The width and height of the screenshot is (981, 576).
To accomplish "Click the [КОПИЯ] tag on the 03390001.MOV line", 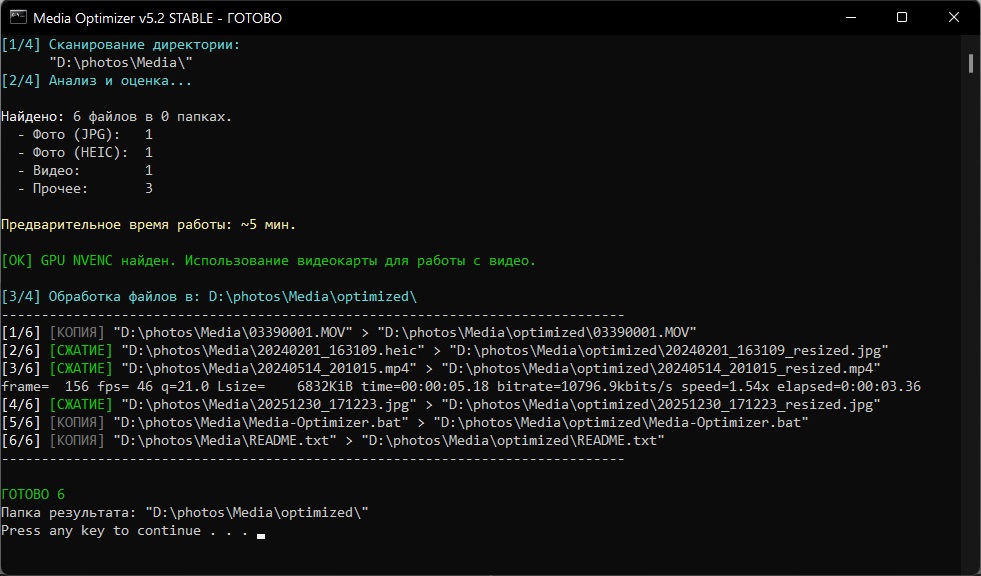I will click(76, 332).
